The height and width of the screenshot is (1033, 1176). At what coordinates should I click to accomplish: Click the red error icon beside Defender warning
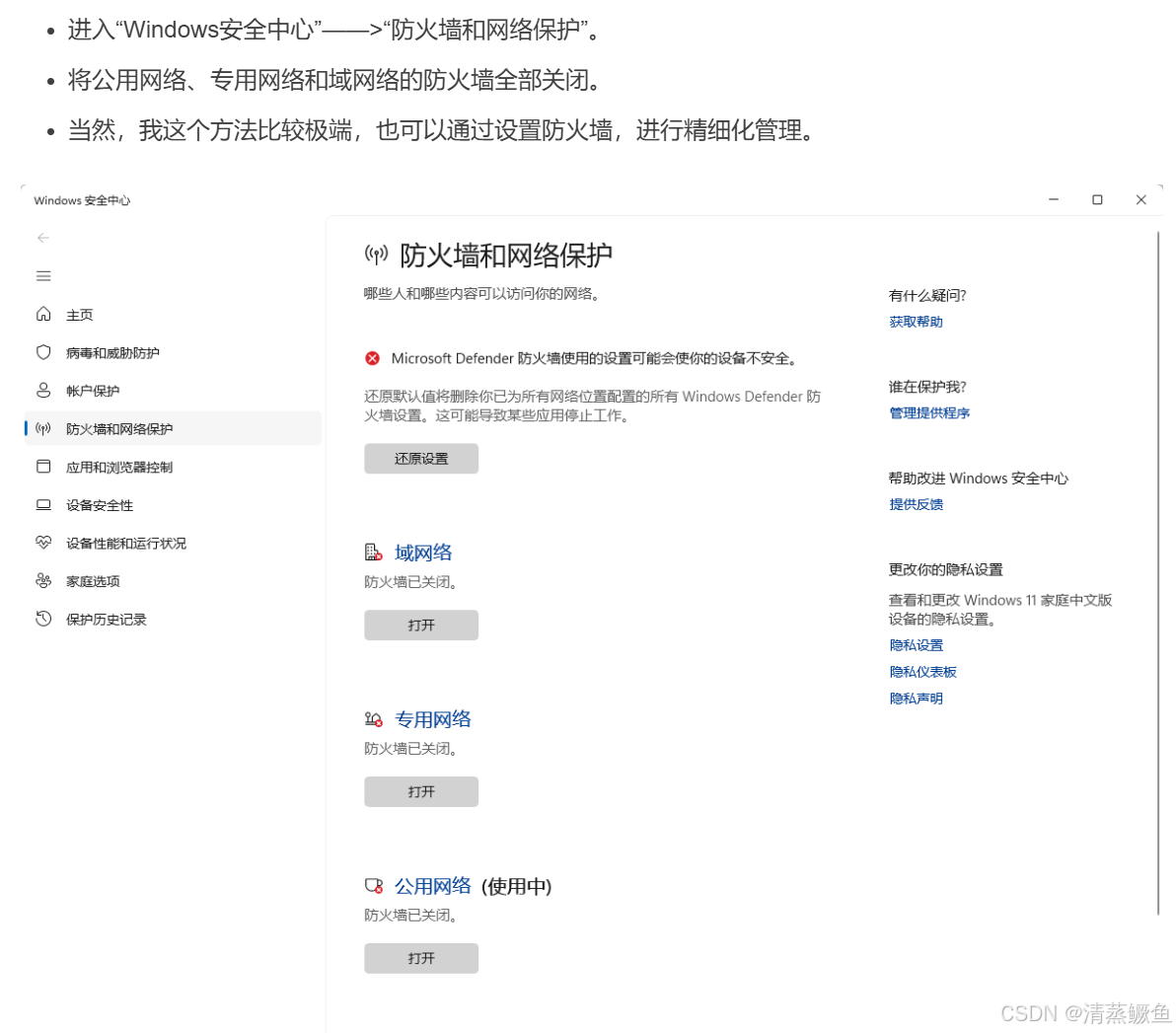(372, 358)
